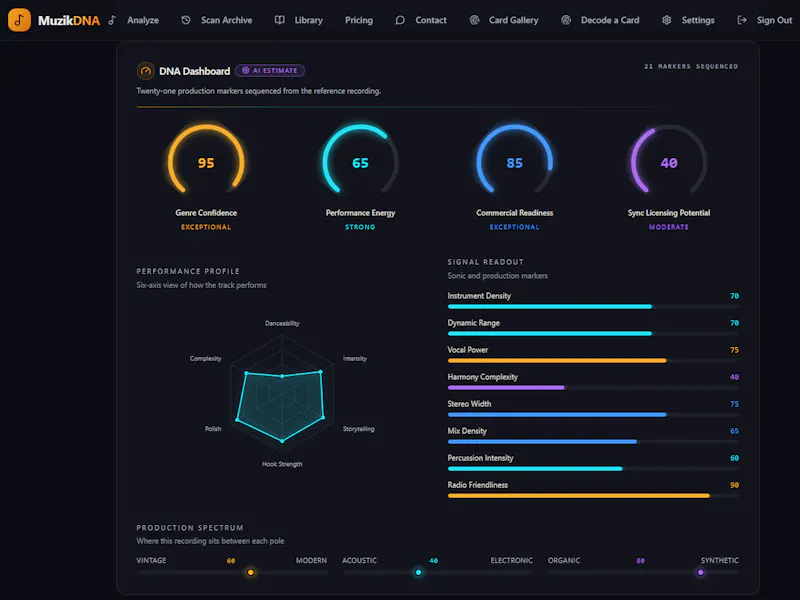The height and width of the screenshot is (600, 800).
Task: Click the Hook Strength axis label
Action: [x=282, y=464]
